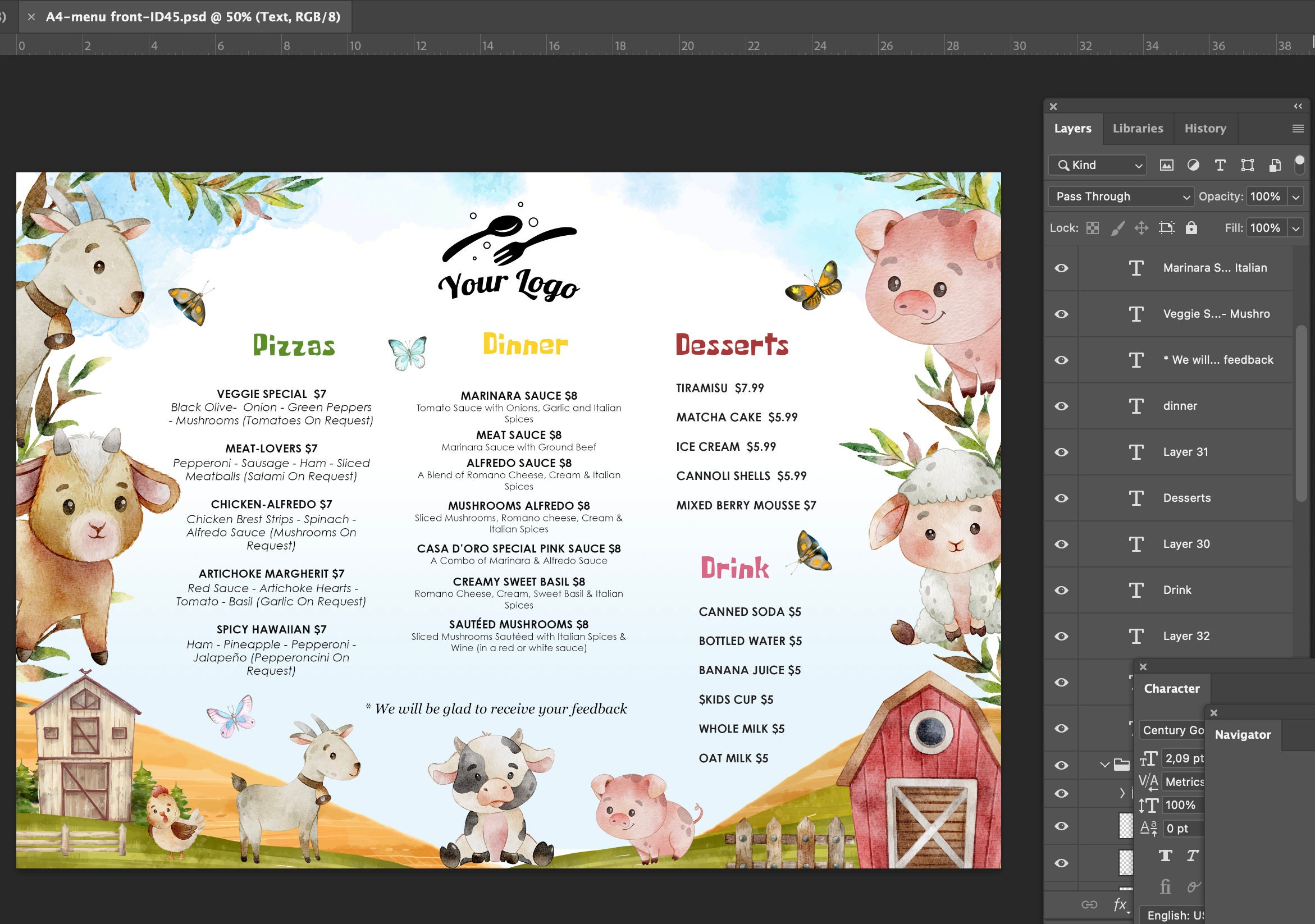Select the filter by type Text icon
The height and width of the screenshot is (924, 1315).
pyautogui.click(x=1220, y=165)
